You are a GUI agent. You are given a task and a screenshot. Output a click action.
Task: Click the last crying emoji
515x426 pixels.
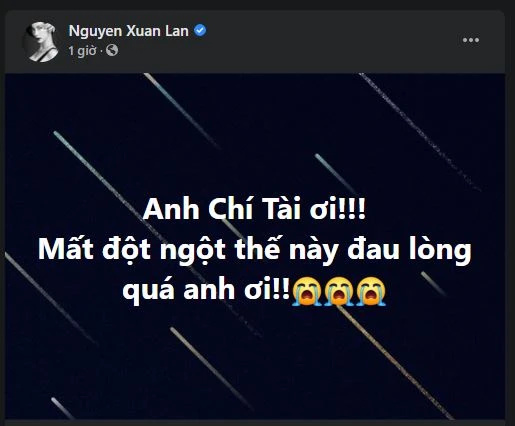(x=371, y=291)
